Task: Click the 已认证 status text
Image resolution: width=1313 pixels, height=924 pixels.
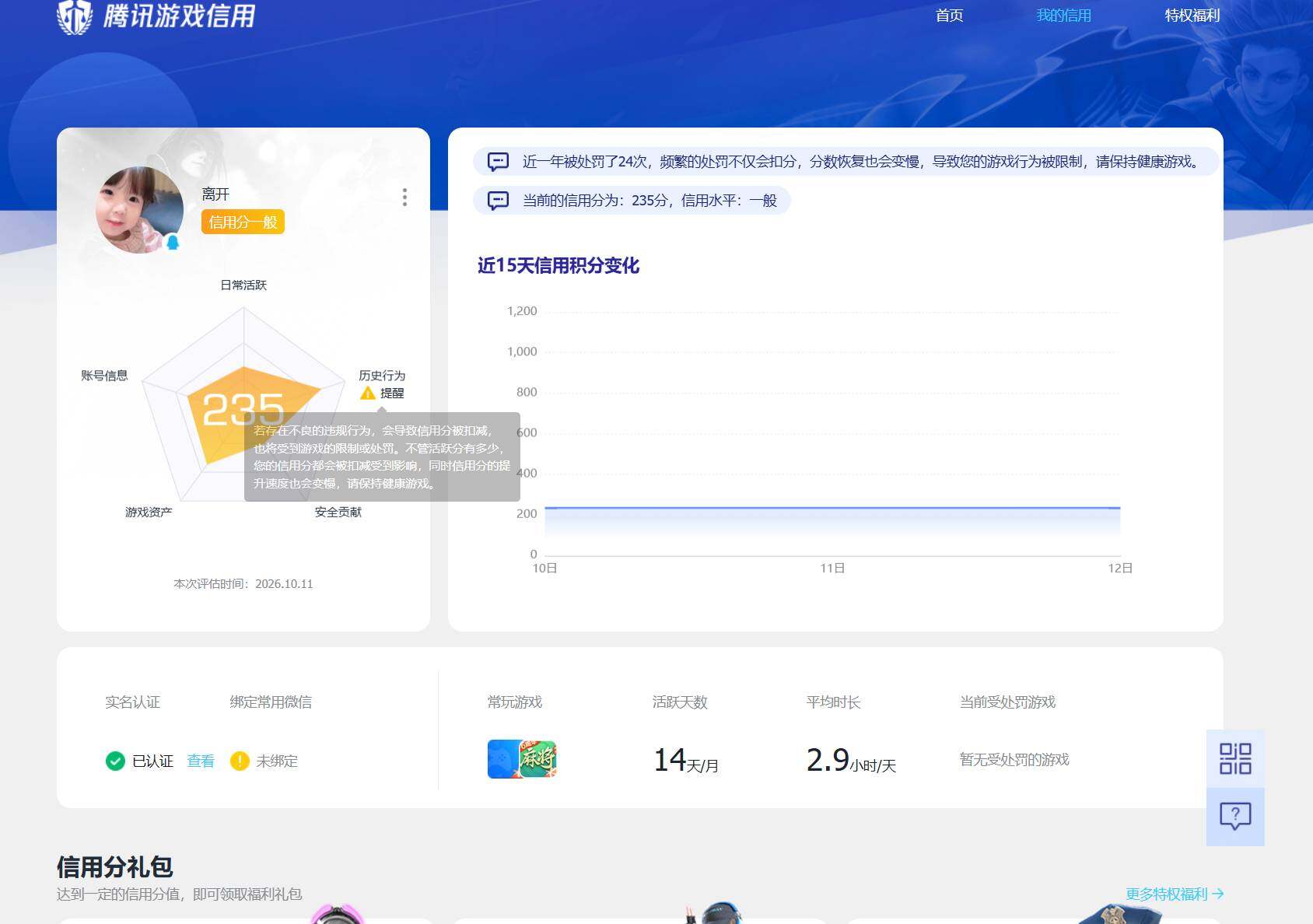Action: (x=152, y=761)
